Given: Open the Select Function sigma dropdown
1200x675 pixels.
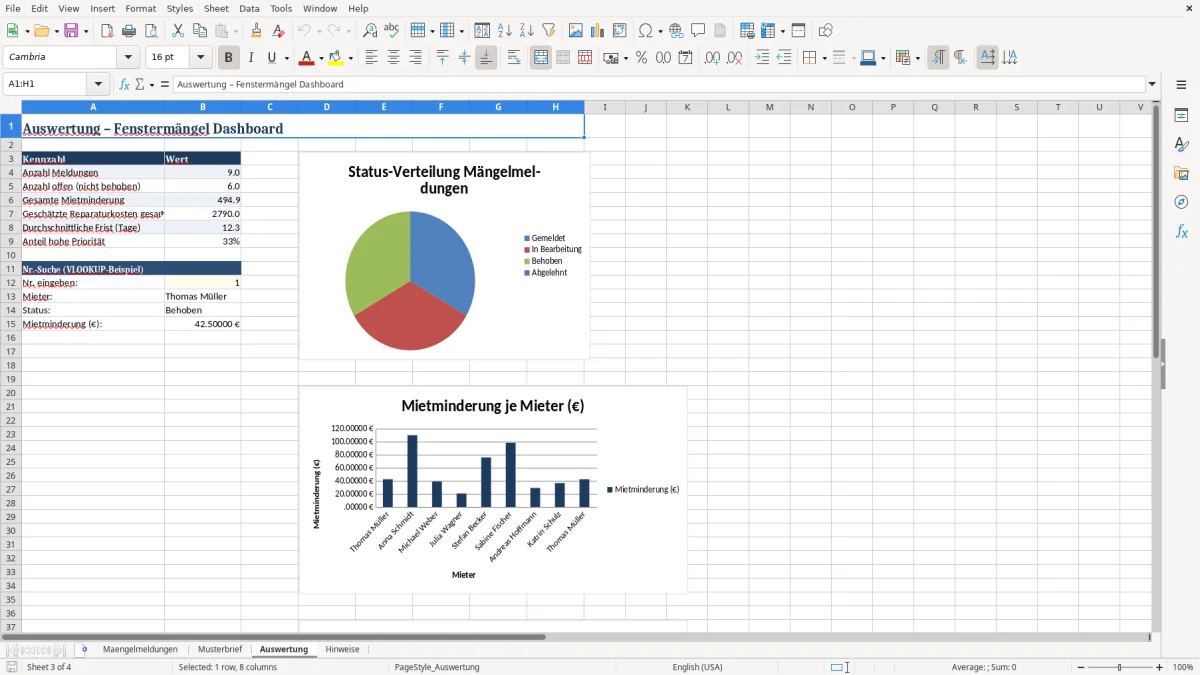Looking at the screenshot, I should (152, 85).
